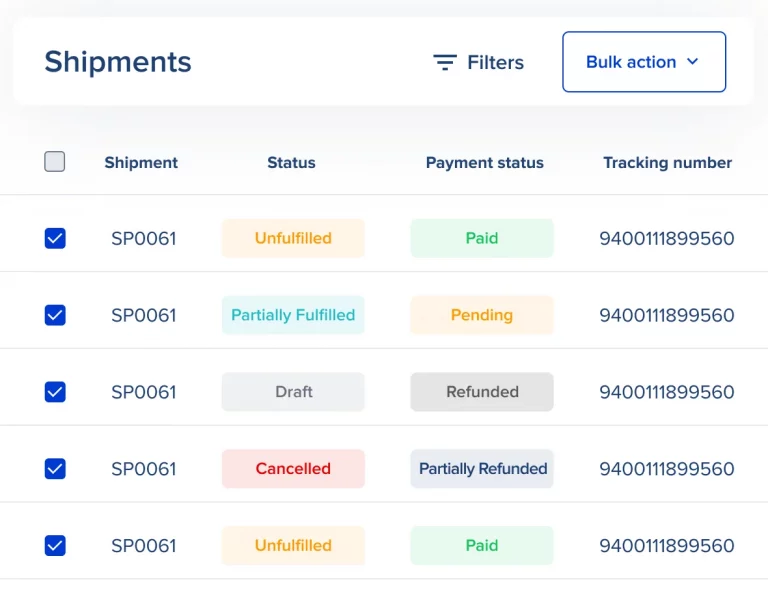The height and width of the screenshot is (612, 768).
Task: Click the Bulk action chevron arrow
Action: coord(693,62)
